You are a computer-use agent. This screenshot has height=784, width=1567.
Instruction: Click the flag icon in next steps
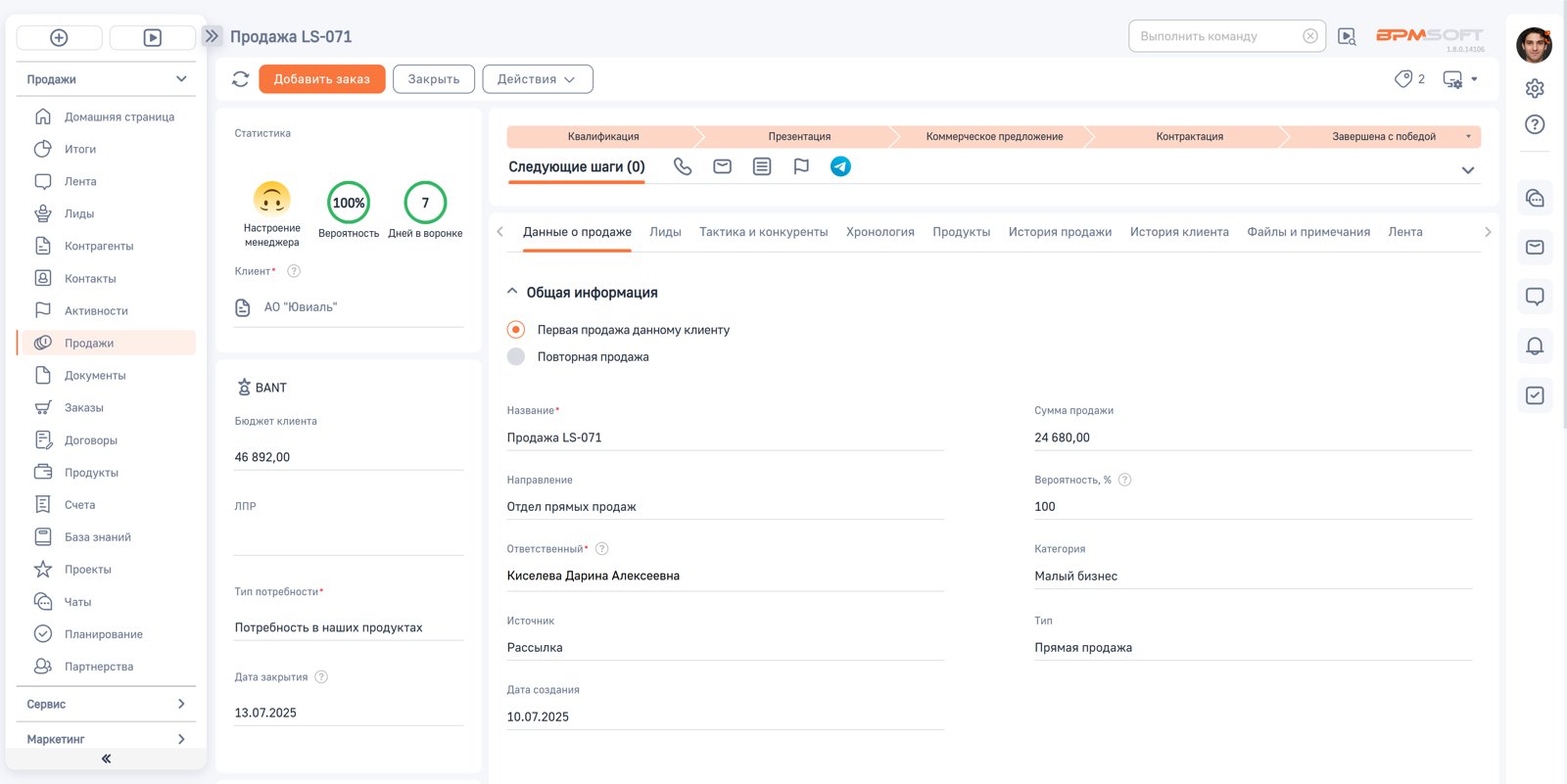click(x=801, y=166)
